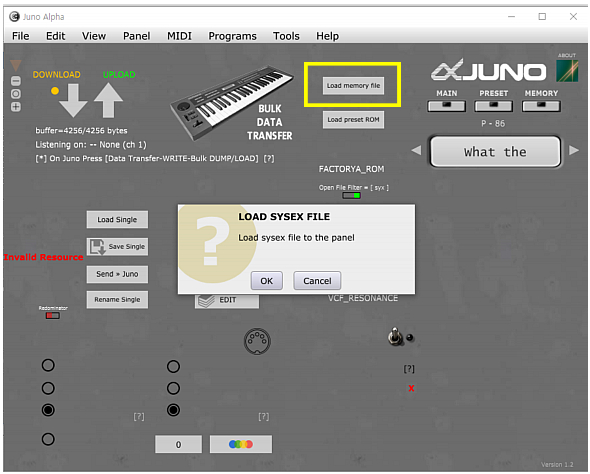Click the plus zoom icon in left sidebar

tap(16, 107)
